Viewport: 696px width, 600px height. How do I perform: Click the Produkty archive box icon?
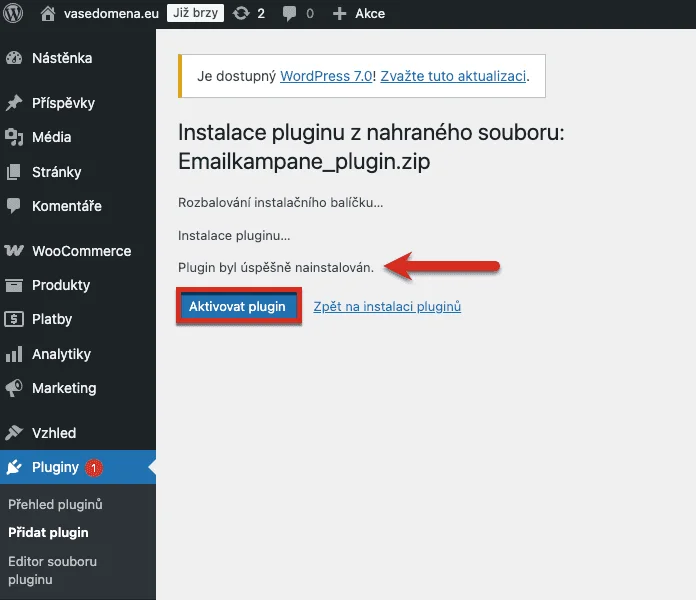[14, 285]
